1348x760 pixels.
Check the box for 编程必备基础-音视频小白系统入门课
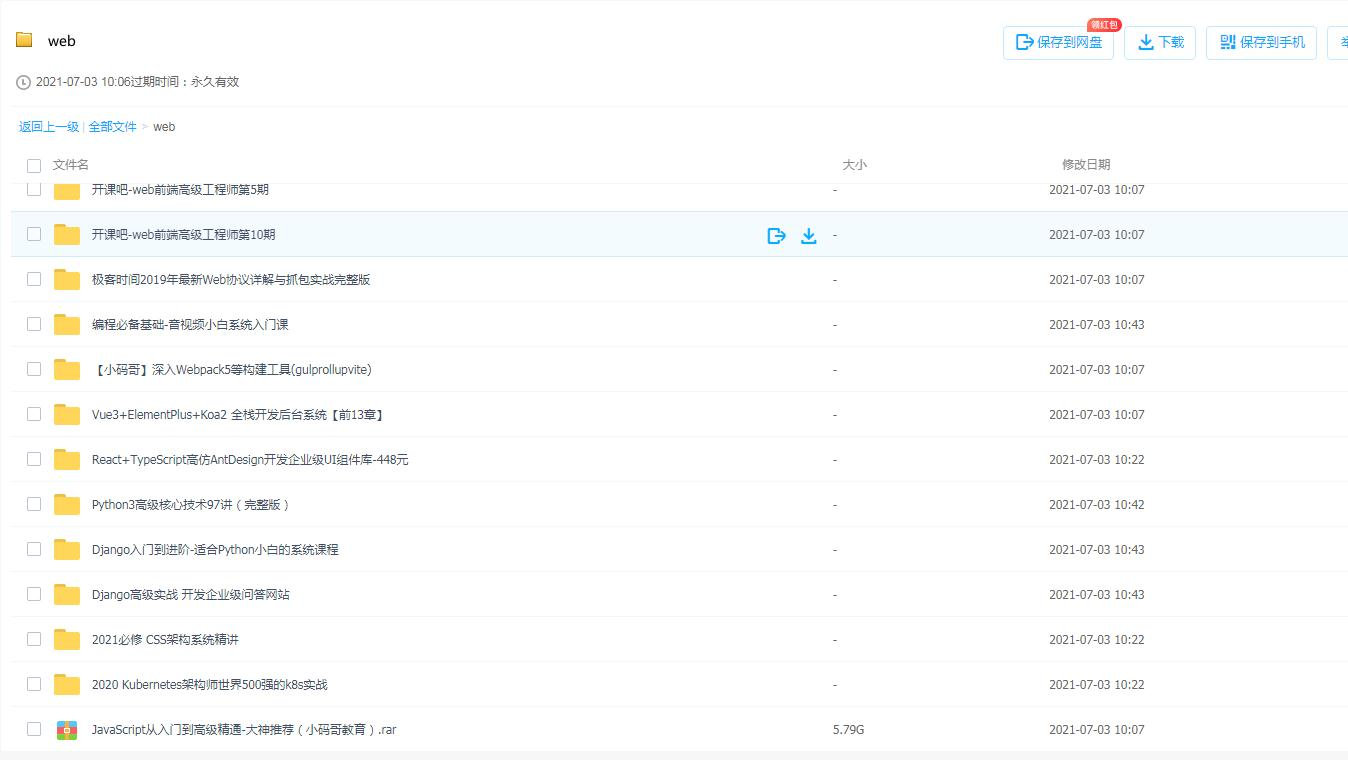tap(34, 324)
